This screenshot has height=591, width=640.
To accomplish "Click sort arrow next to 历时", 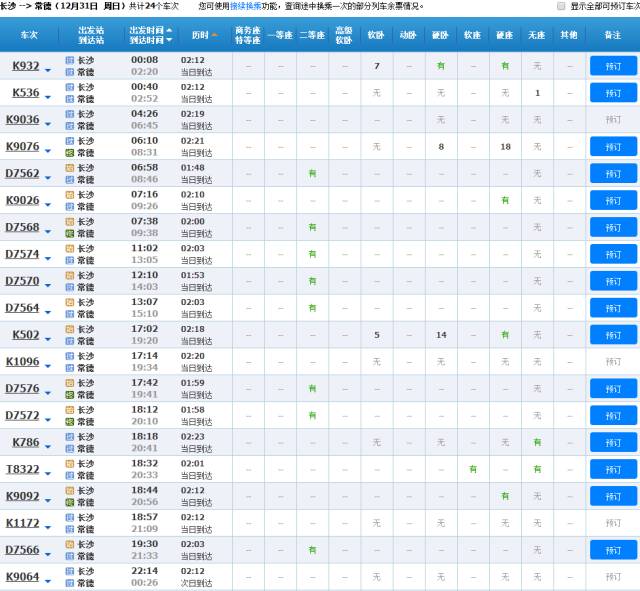I will (215, 35).
